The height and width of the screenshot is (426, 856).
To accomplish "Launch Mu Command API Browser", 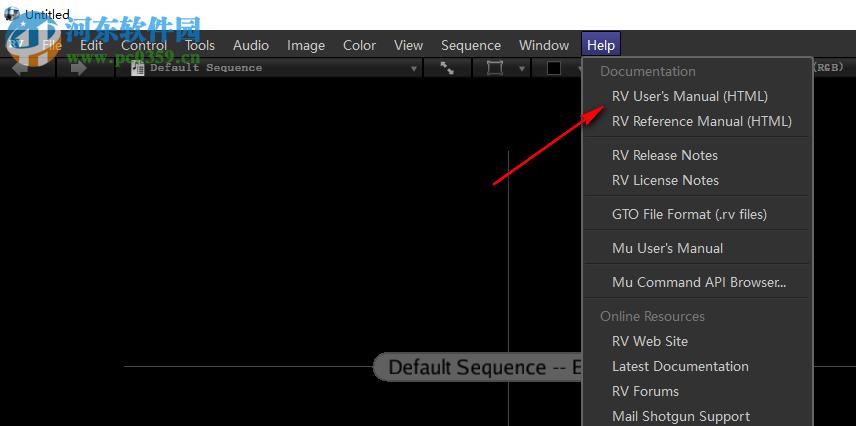I will [699, 282].
